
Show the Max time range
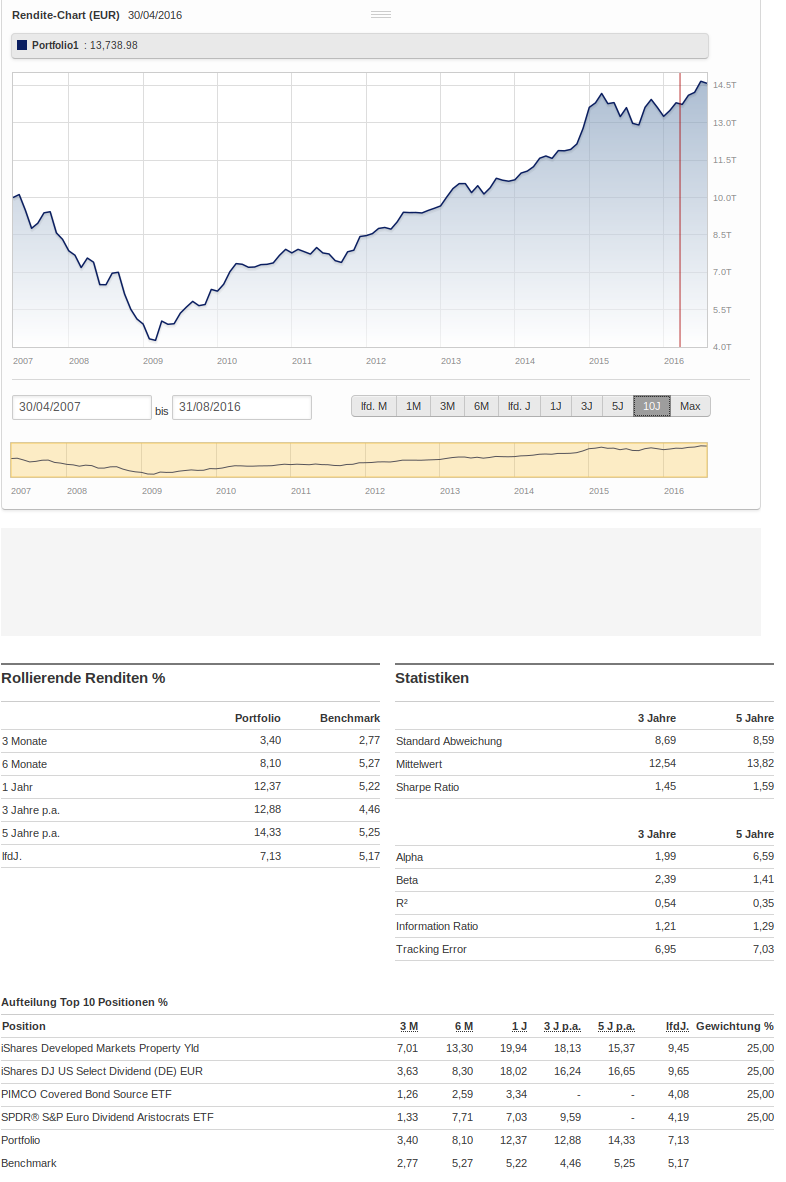pyautogui.click(x=690, y=406)
